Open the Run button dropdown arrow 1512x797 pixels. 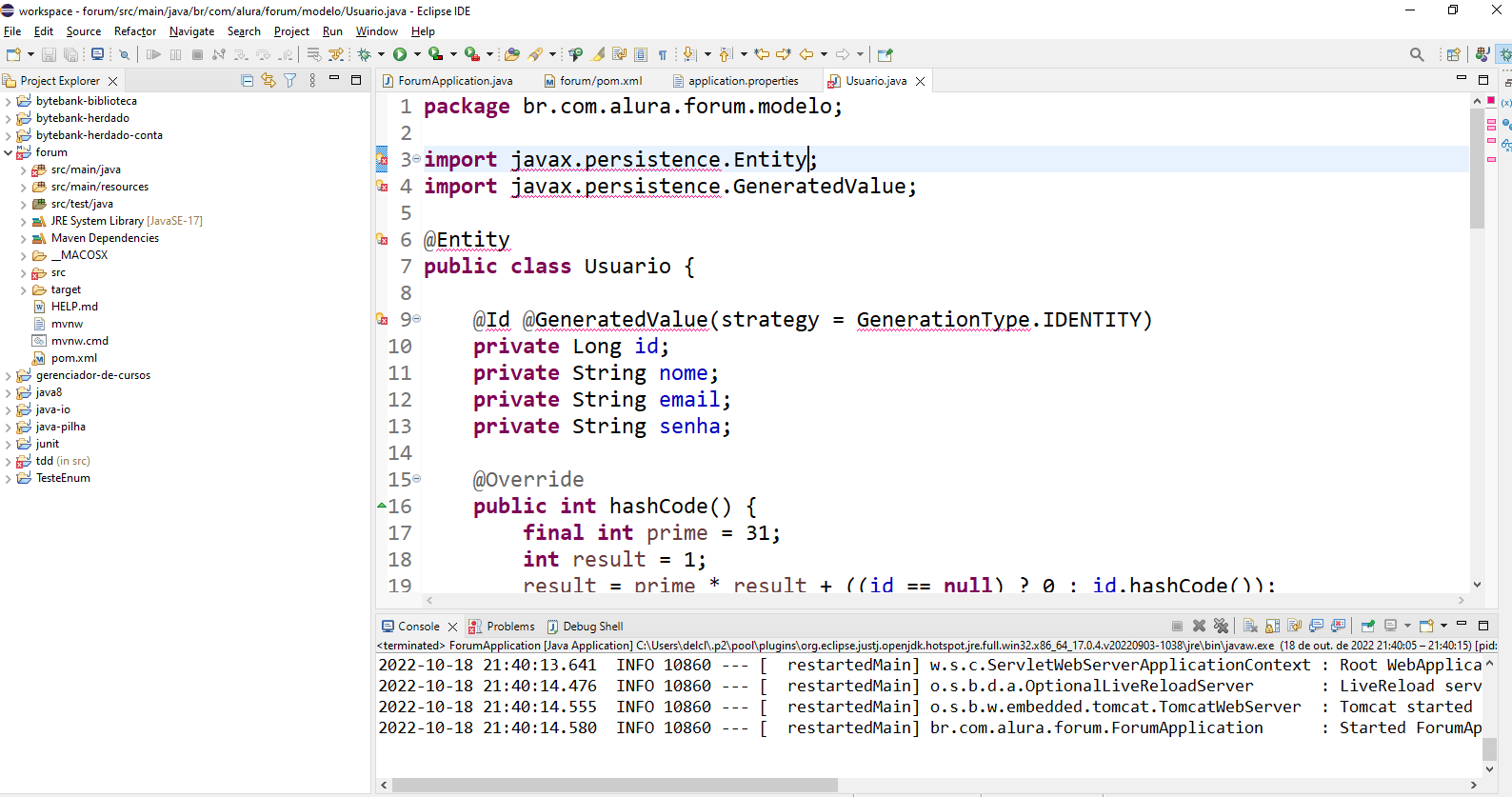coord(417,55)
